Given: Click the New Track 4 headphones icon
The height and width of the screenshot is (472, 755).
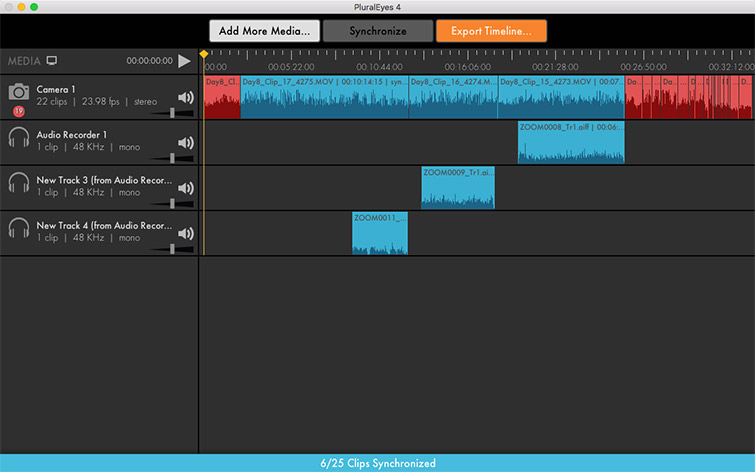Looking at the screenshot, I should (x=19, y=228).
